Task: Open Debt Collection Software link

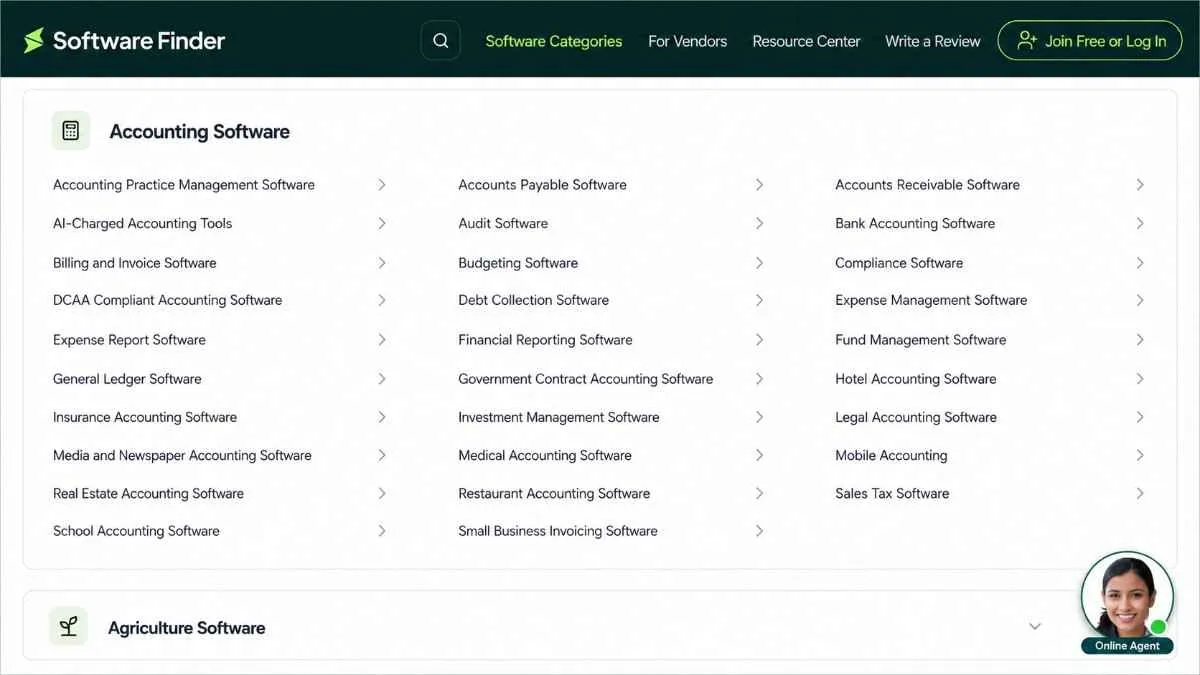Action: [x=533, y=300]
